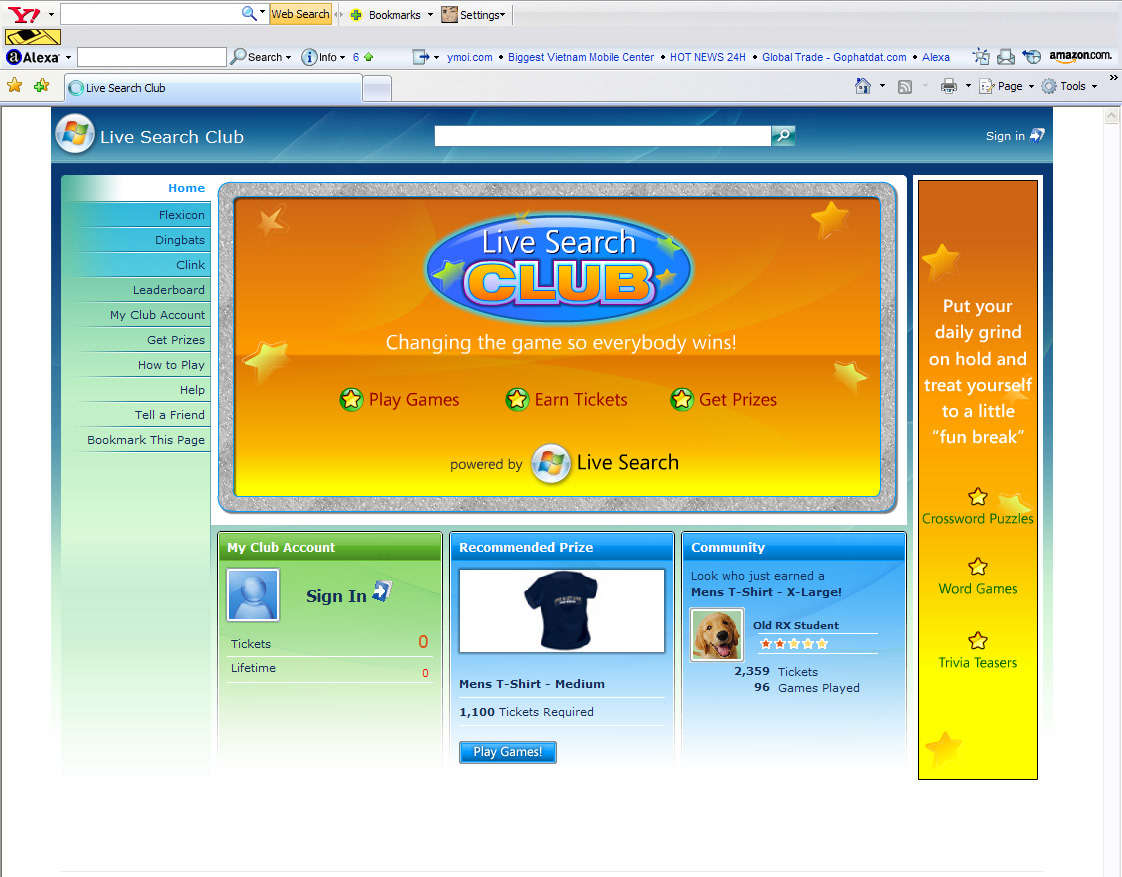Click the Favorites Center star icon
1122x877 pixels.
14,86
